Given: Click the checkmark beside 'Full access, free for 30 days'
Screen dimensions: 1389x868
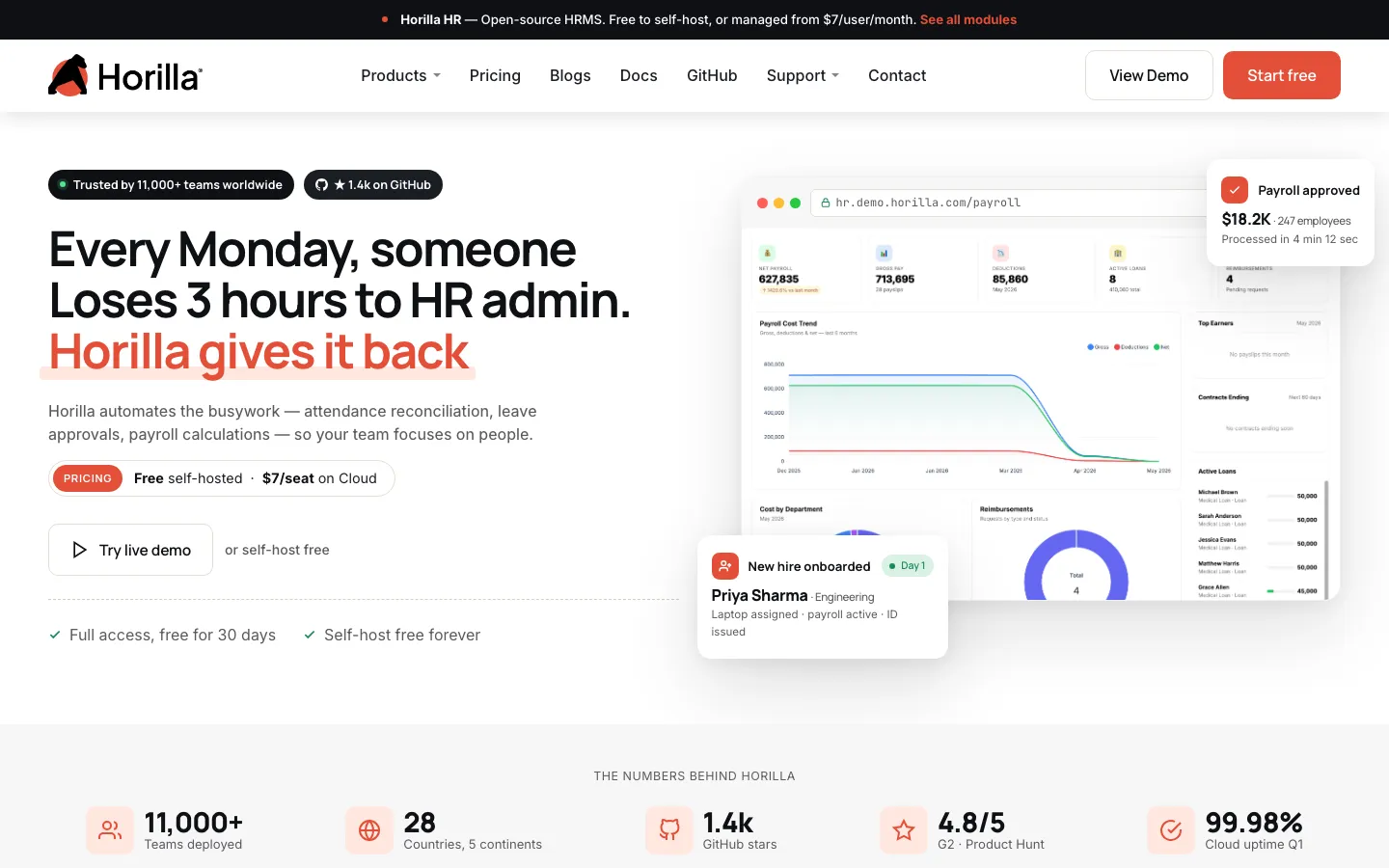Looking at the screenshot, I should tap(55, 635).
